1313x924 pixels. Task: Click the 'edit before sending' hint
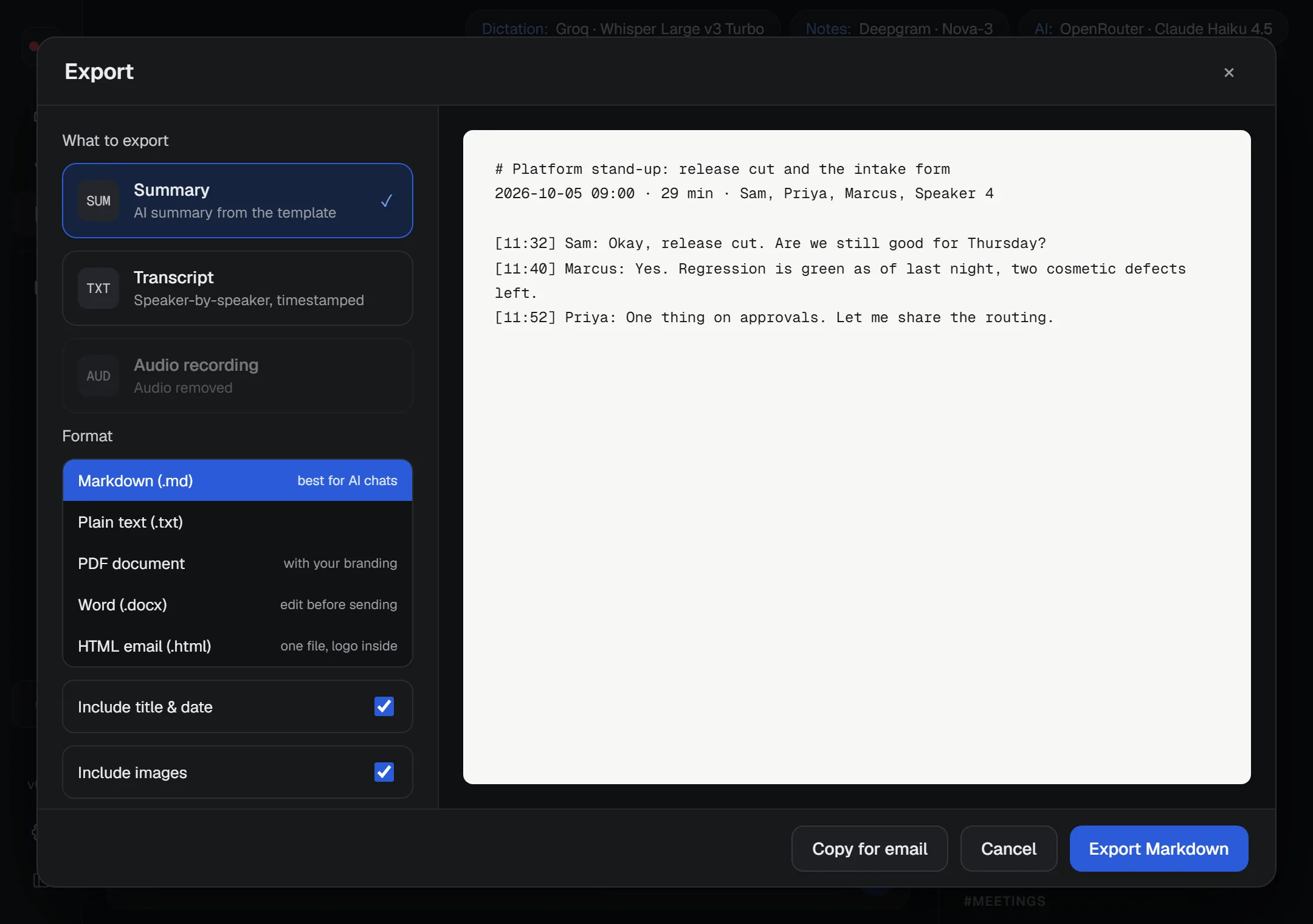tap(339, 604)
